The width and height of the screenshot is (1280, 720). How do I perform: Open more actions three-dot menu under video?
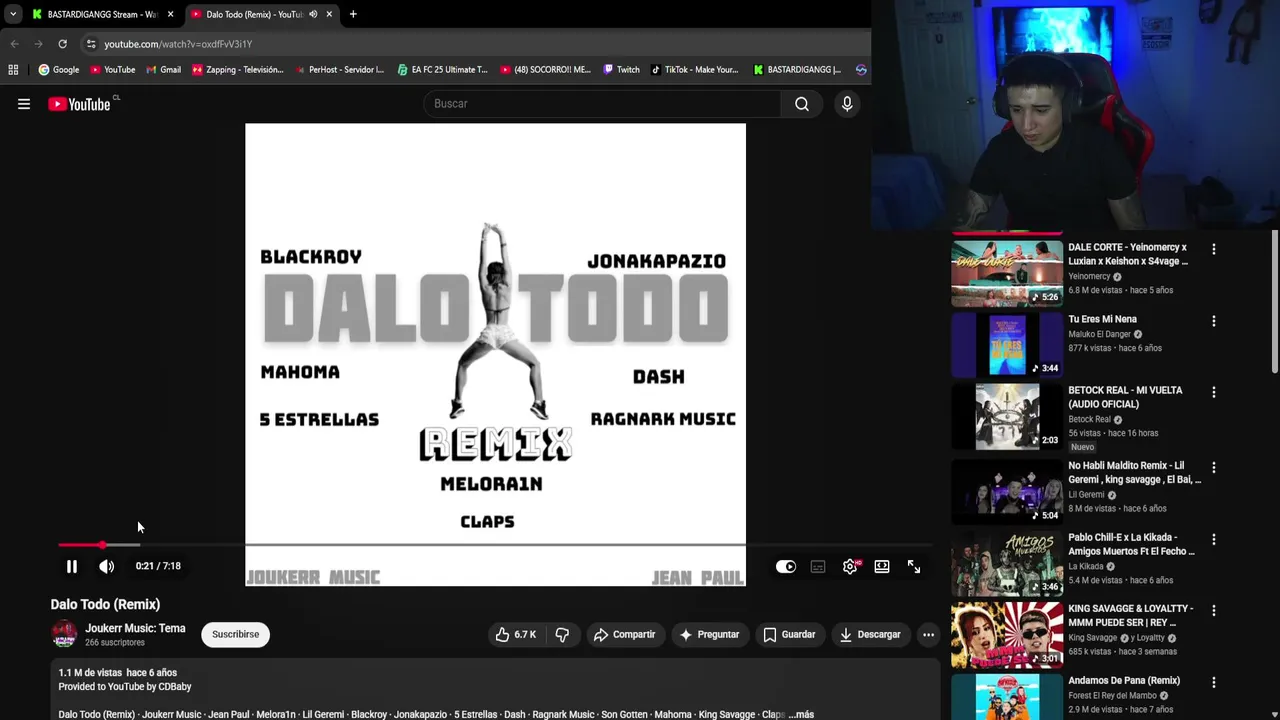(928, 635)
